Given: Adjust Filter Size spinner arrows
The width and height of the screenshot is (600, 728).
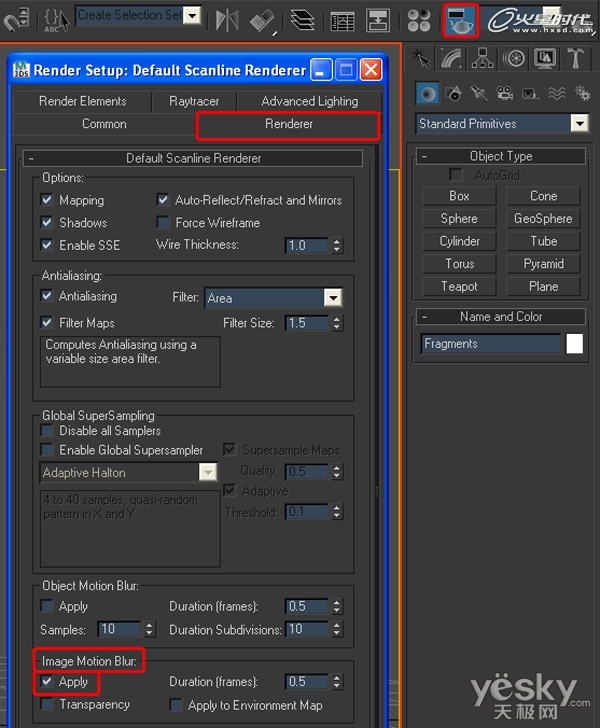Looking at the screenshot, I should 337,323.
